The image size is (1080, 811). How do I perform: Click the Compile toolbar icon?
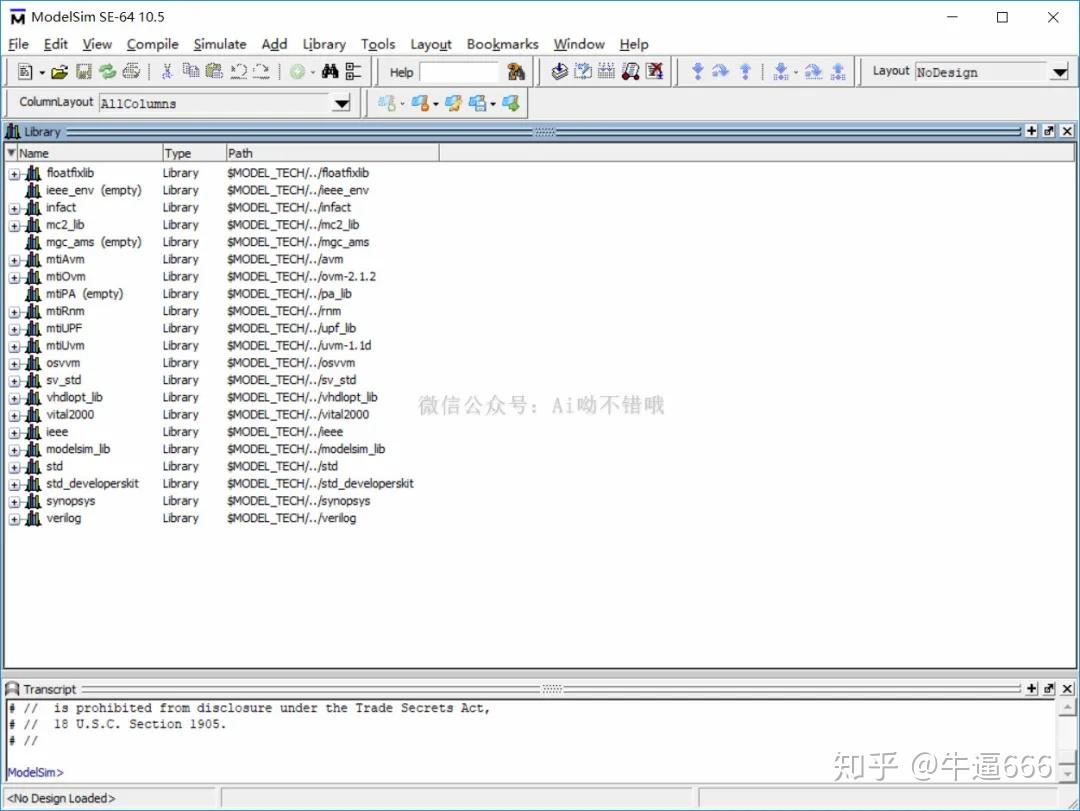(x=559, y=72)
